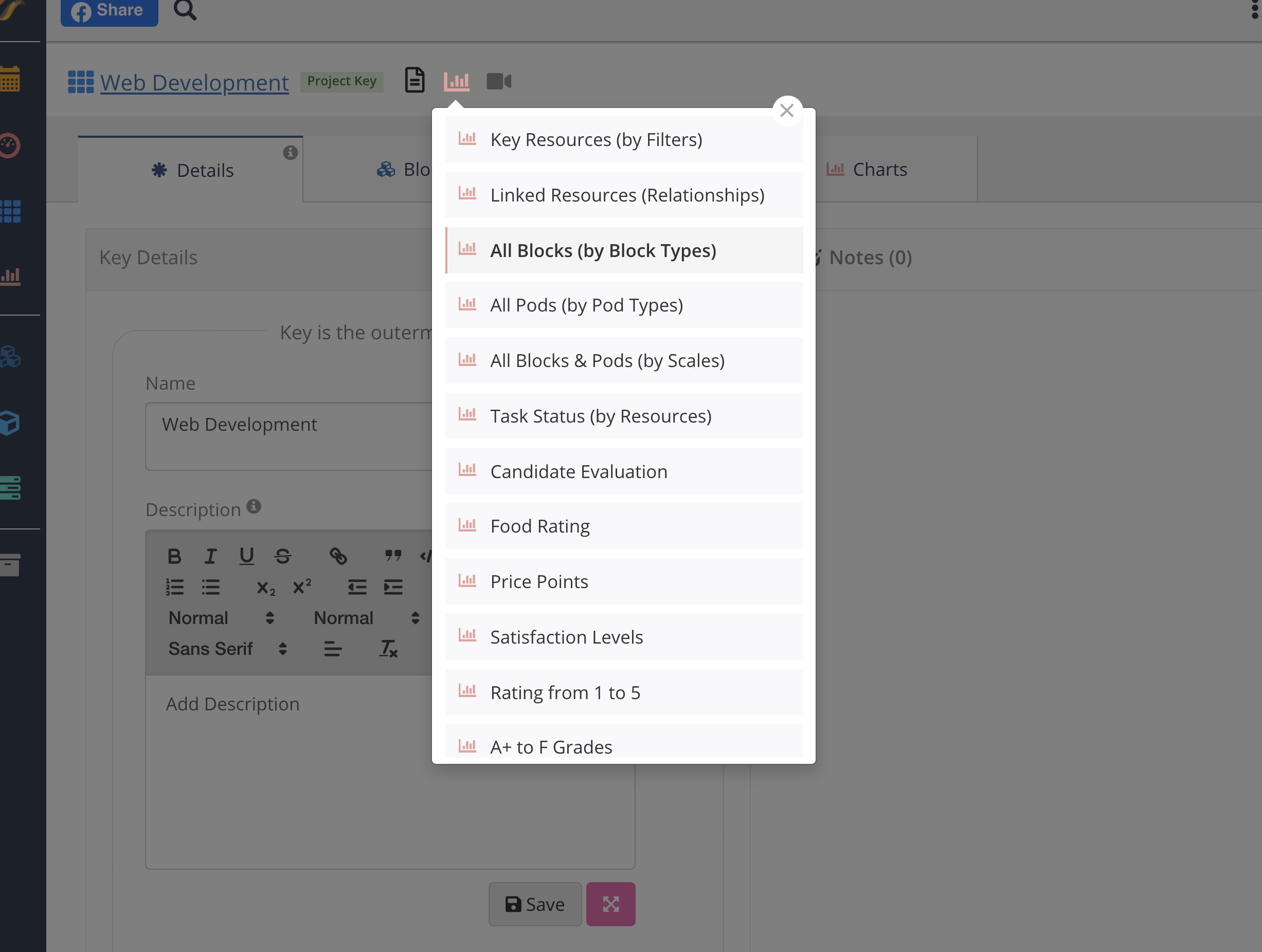The image size is (1262, 952).
Task: Open the Sans Serif font dropdown
Action: click(228, 649)
